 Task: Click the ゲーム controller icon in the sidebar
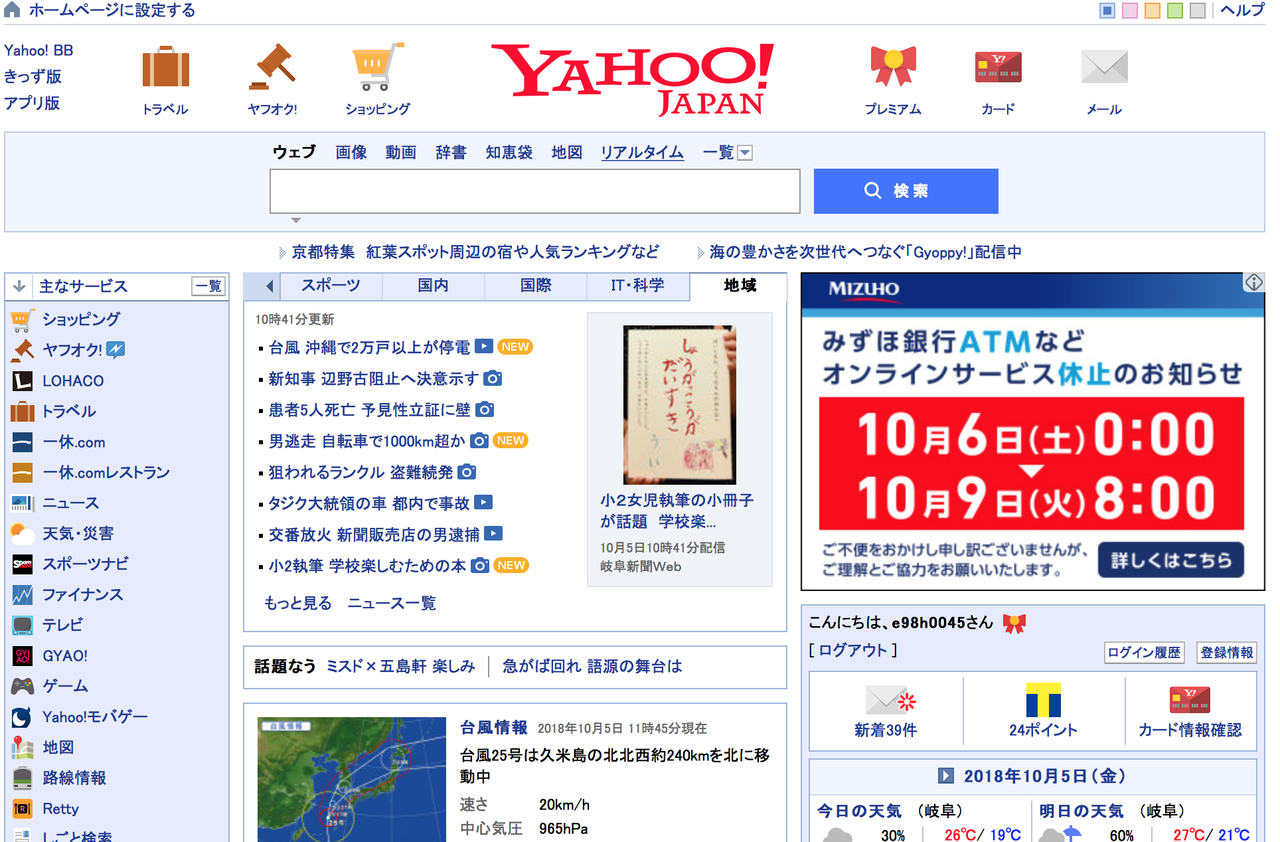(22, 686)
